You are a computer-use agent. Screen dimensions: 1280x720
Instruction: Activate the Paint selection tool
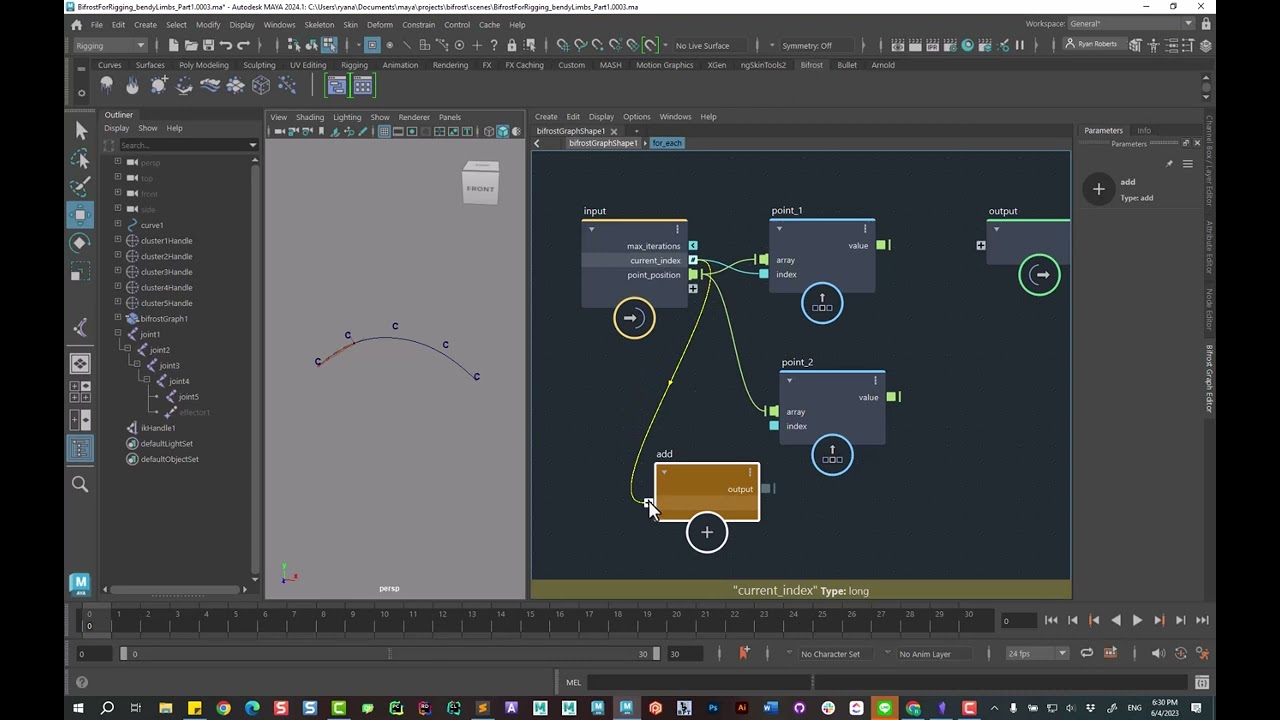[81, 187]
